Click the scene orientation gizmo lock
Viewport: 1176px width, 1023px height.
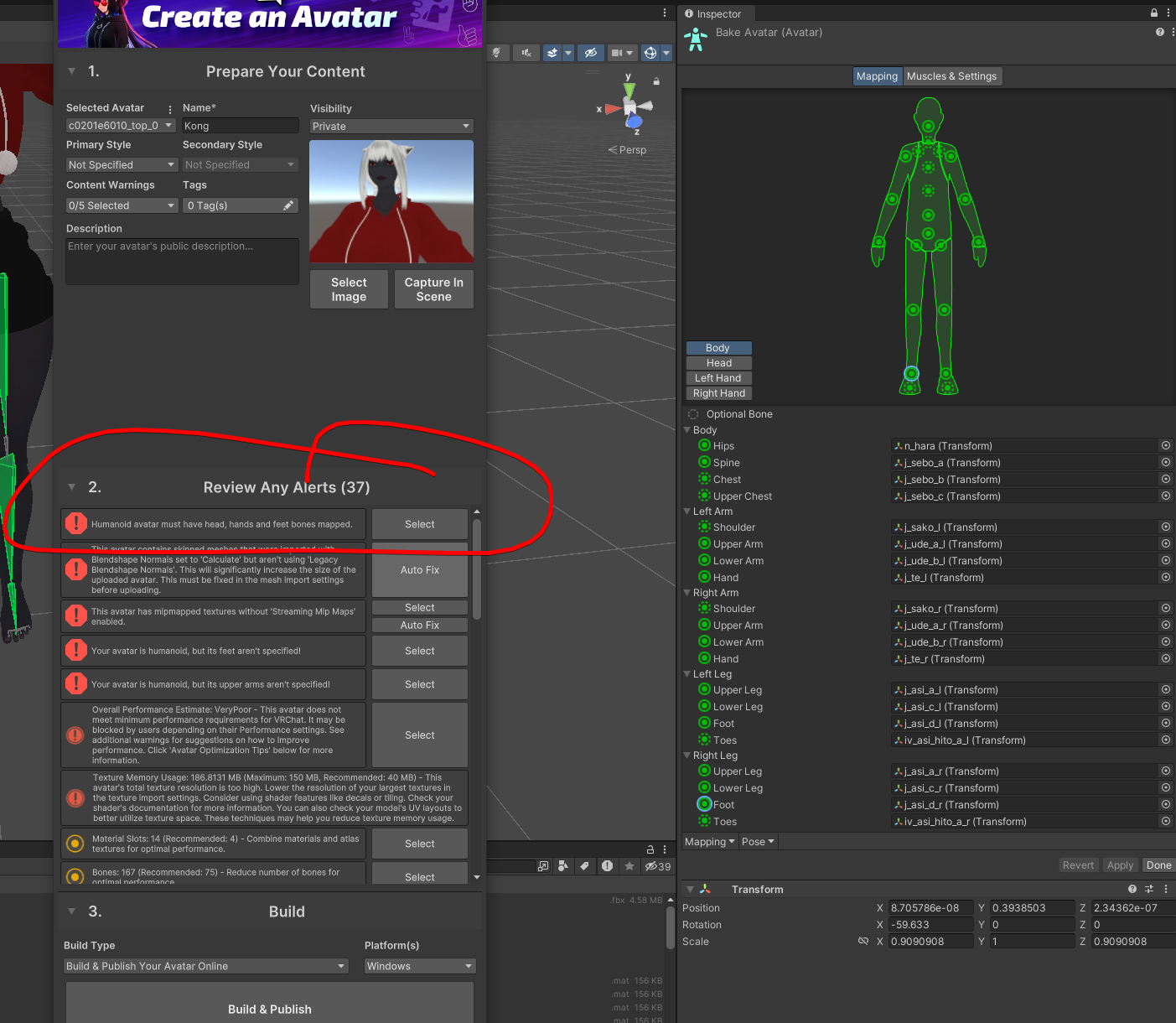(656, 81)
